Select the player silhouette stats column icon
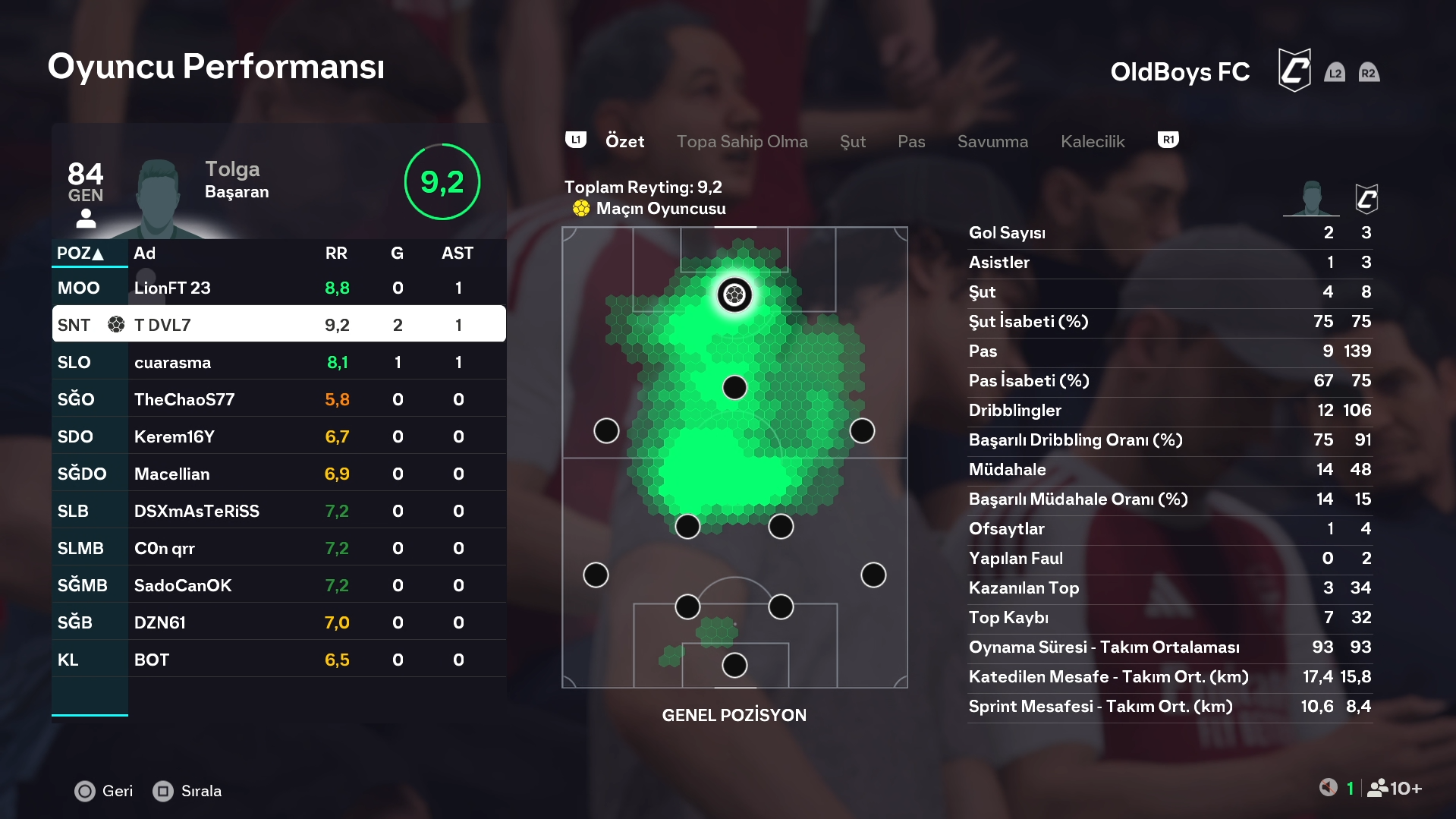This screenshot has height=819, width=1456. click(x=1311, y=199)
